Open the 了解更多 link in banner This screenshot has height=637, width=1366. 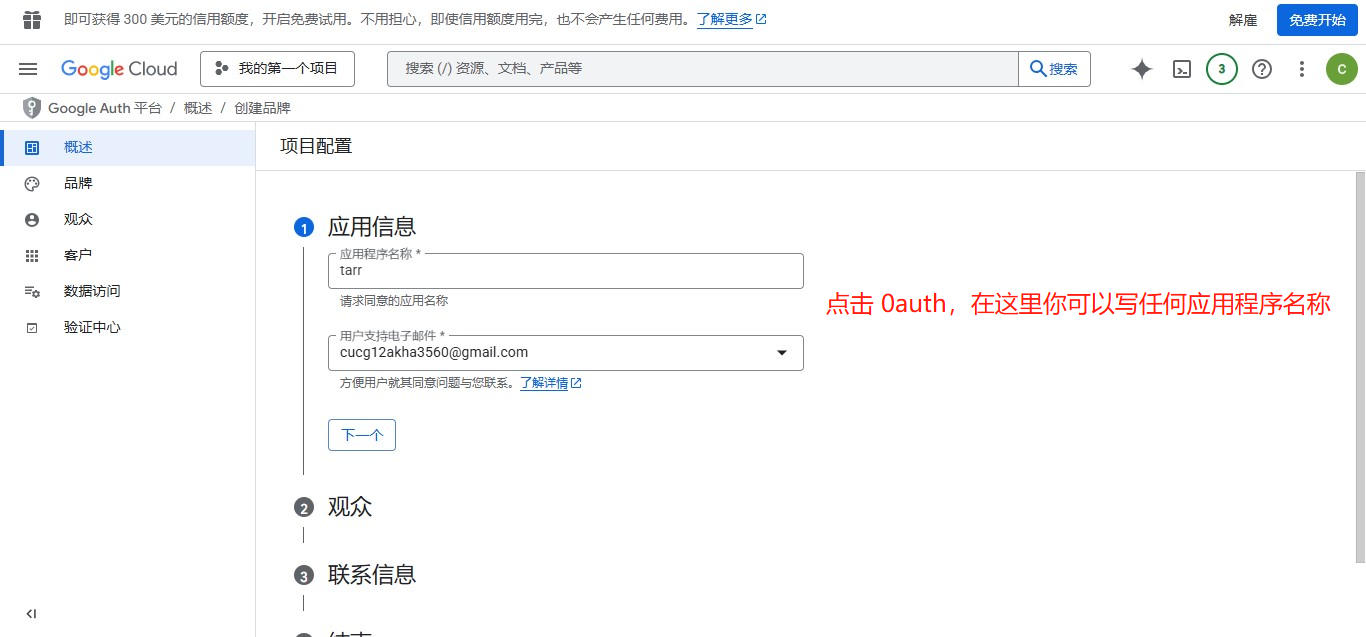[x=725, y=18]
